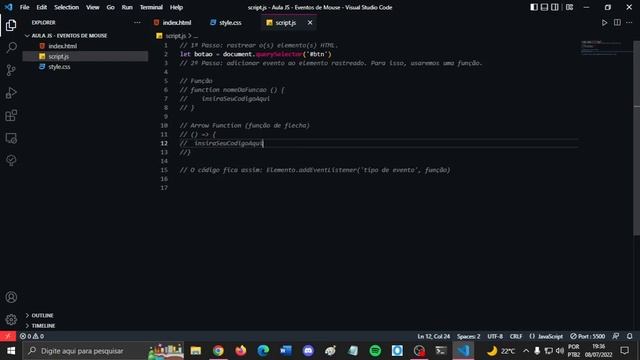Toggle the primary side bar layout icon
640x360 pixels.
534,7
